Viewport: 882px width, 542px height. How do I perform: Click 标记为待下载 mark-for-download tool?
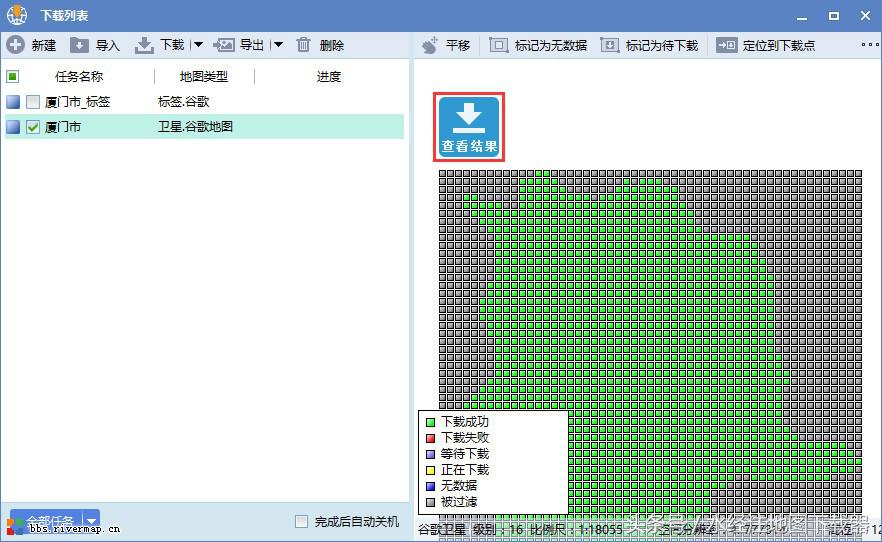(609, 45)
